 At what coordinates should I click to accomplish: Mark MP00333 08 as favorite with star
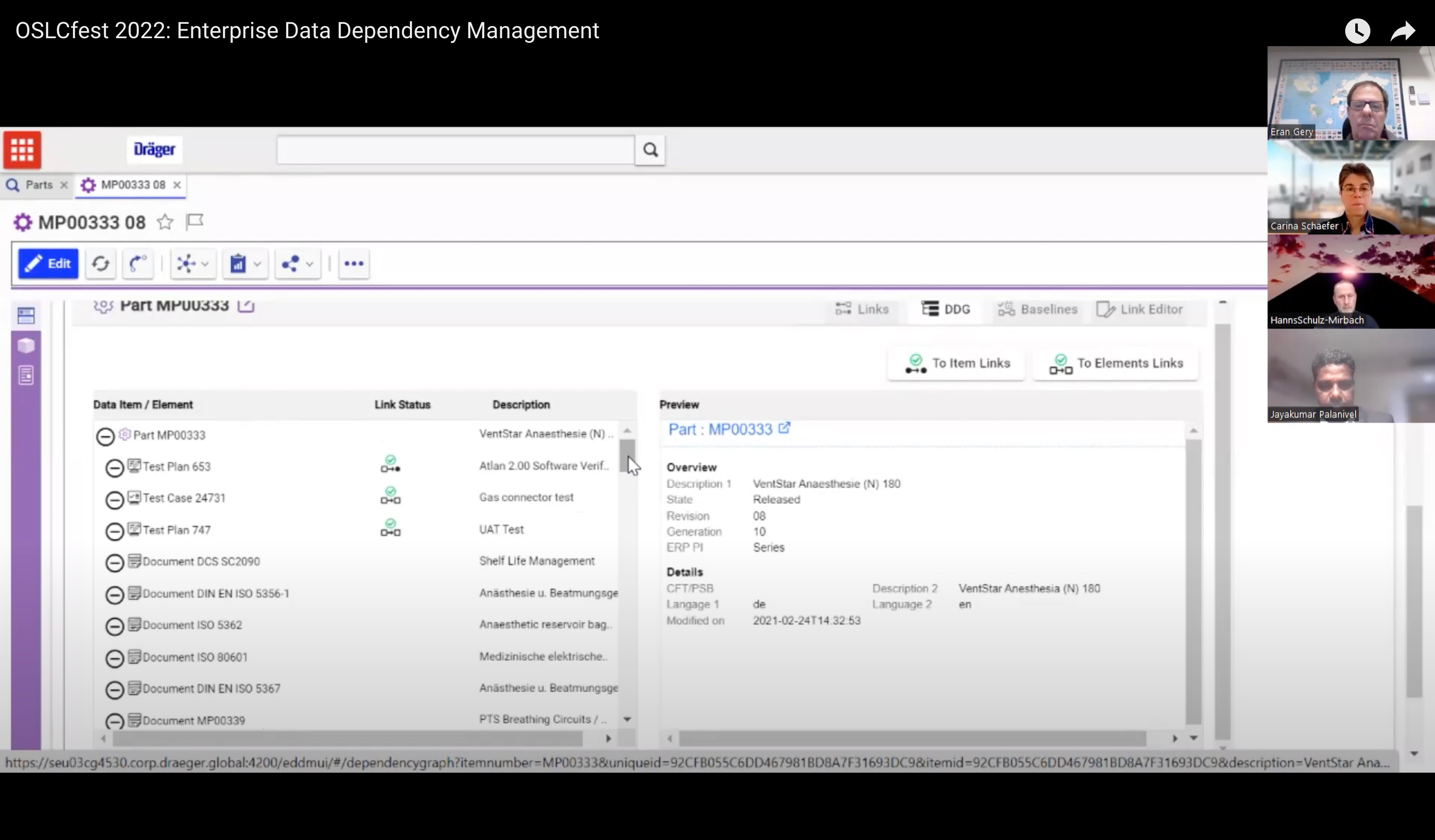tap(165, 222)
